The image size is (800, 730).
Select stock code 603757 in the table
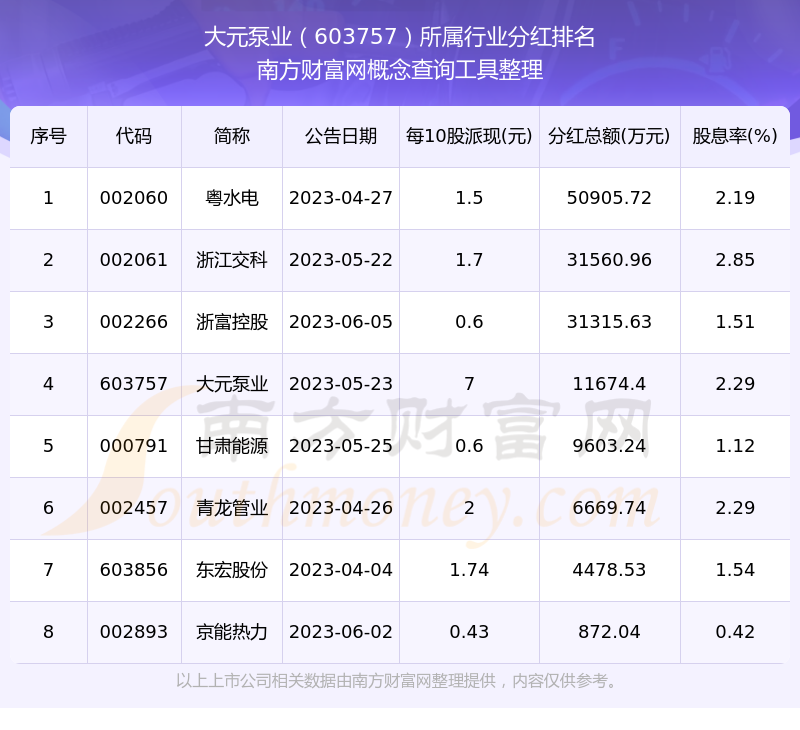(134, 384)
